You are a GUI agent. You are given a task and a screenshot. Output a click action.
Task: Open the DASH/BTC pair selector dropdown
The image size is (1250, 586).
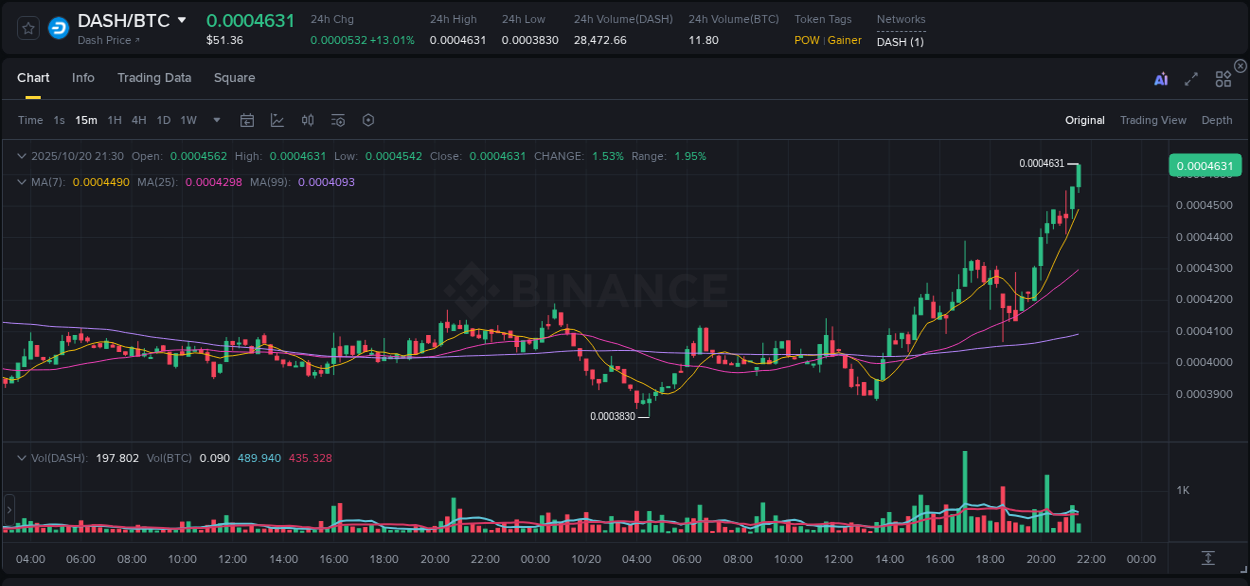coord(181,19)
